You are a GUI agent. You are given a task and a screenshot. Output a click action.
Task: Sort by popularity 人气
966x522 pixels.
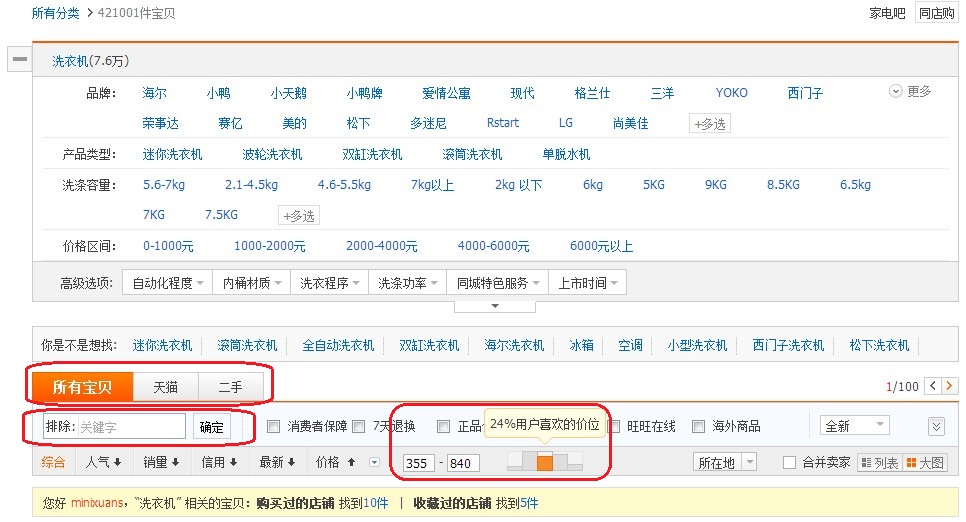coord(103,462)
